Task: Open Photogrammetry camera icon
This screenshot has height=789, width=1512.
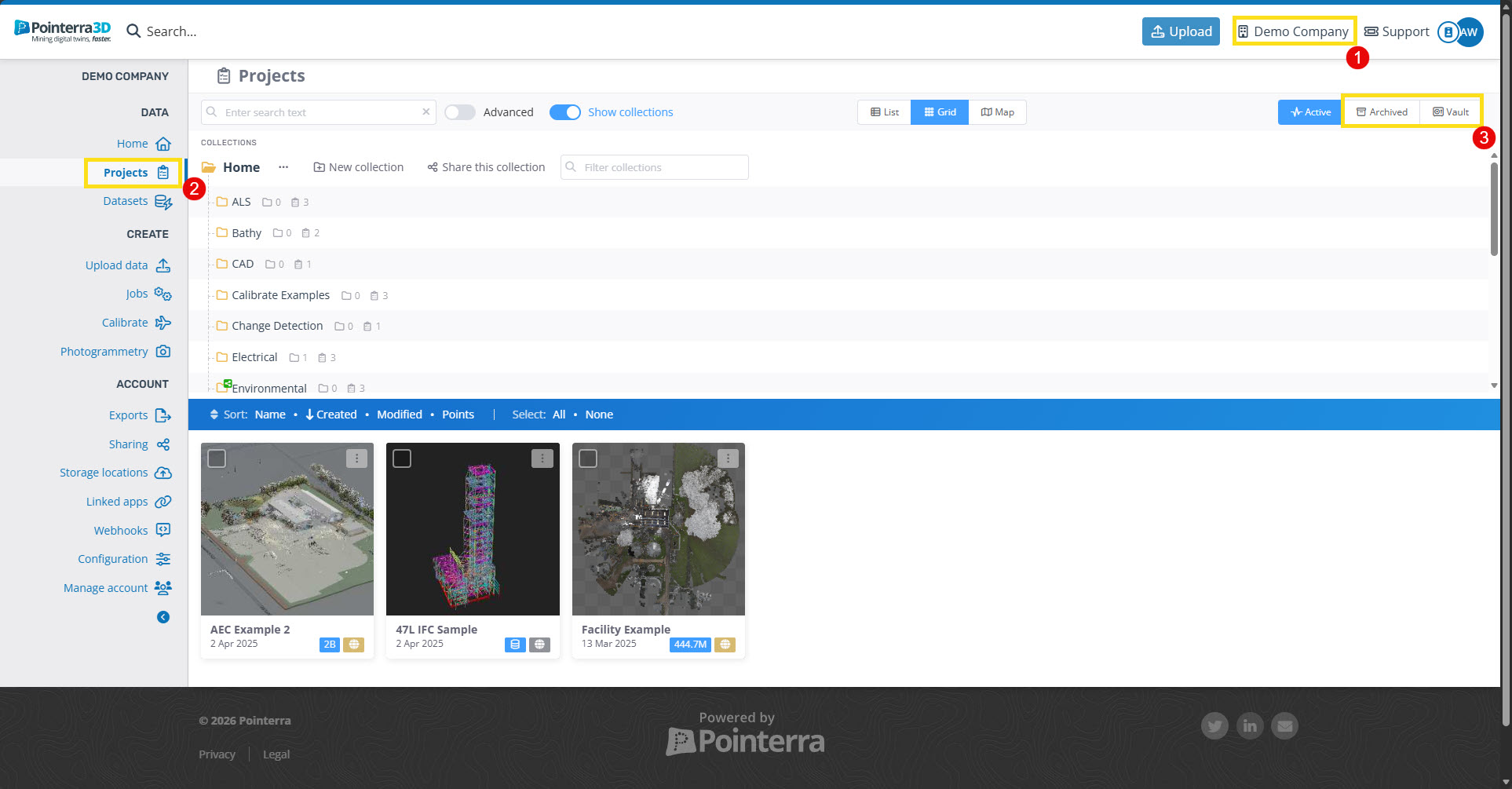Action: point(163,352)
